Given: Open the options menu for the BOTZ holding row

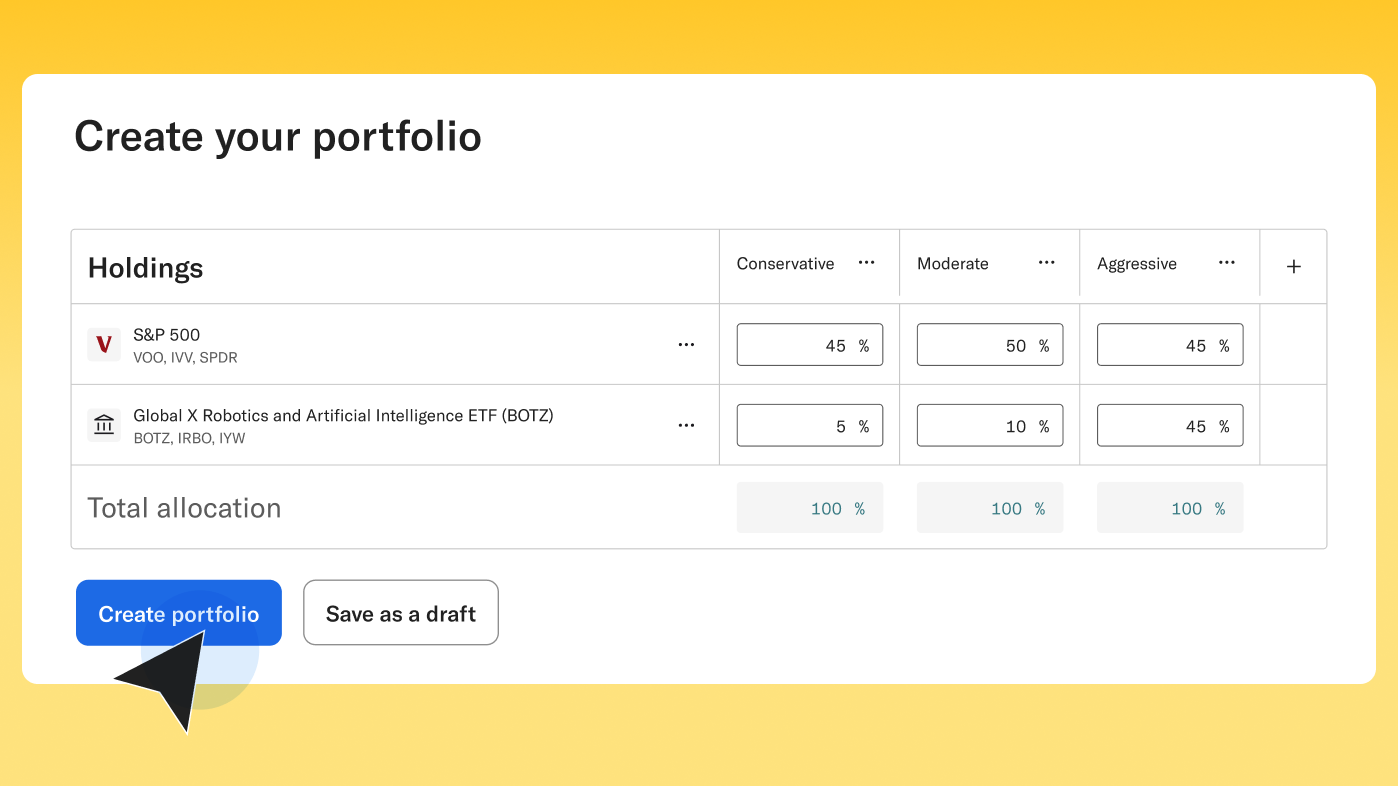Looking at the screenshot, I should click(x=686, y=424).
